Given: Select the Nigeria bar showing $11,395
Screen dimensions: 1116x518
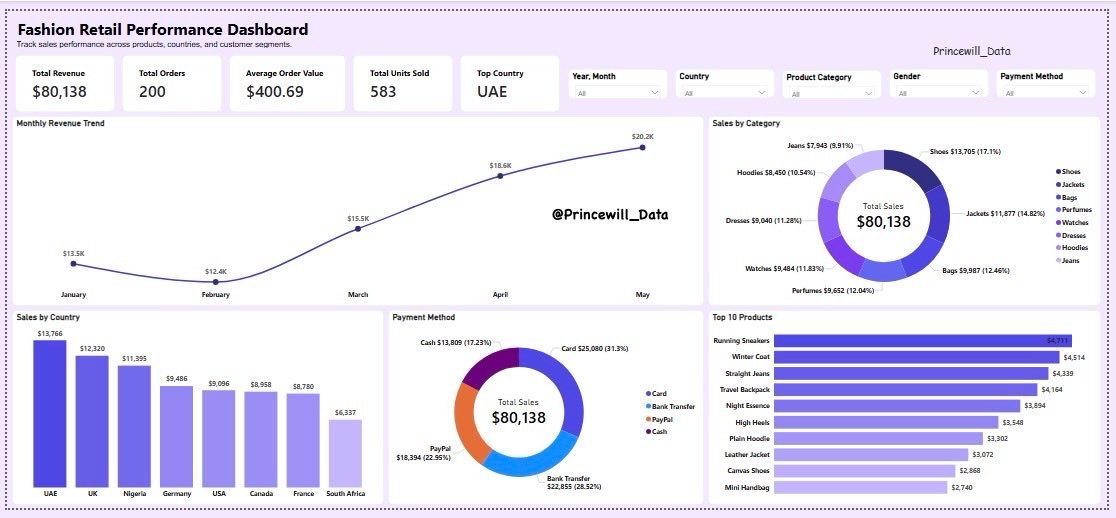Looking at the screenshot, I should coord(134,426).
